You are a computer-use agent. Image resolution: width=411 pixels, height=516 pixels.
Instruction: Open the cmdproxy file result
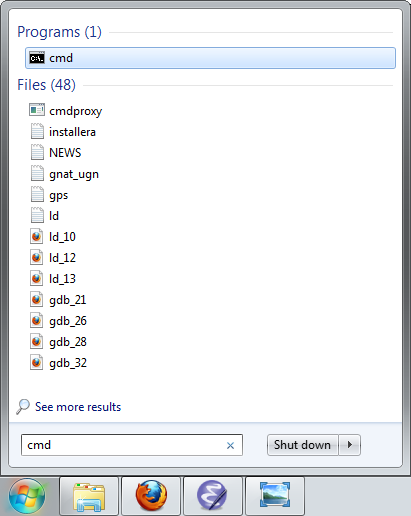click(65, 111)
